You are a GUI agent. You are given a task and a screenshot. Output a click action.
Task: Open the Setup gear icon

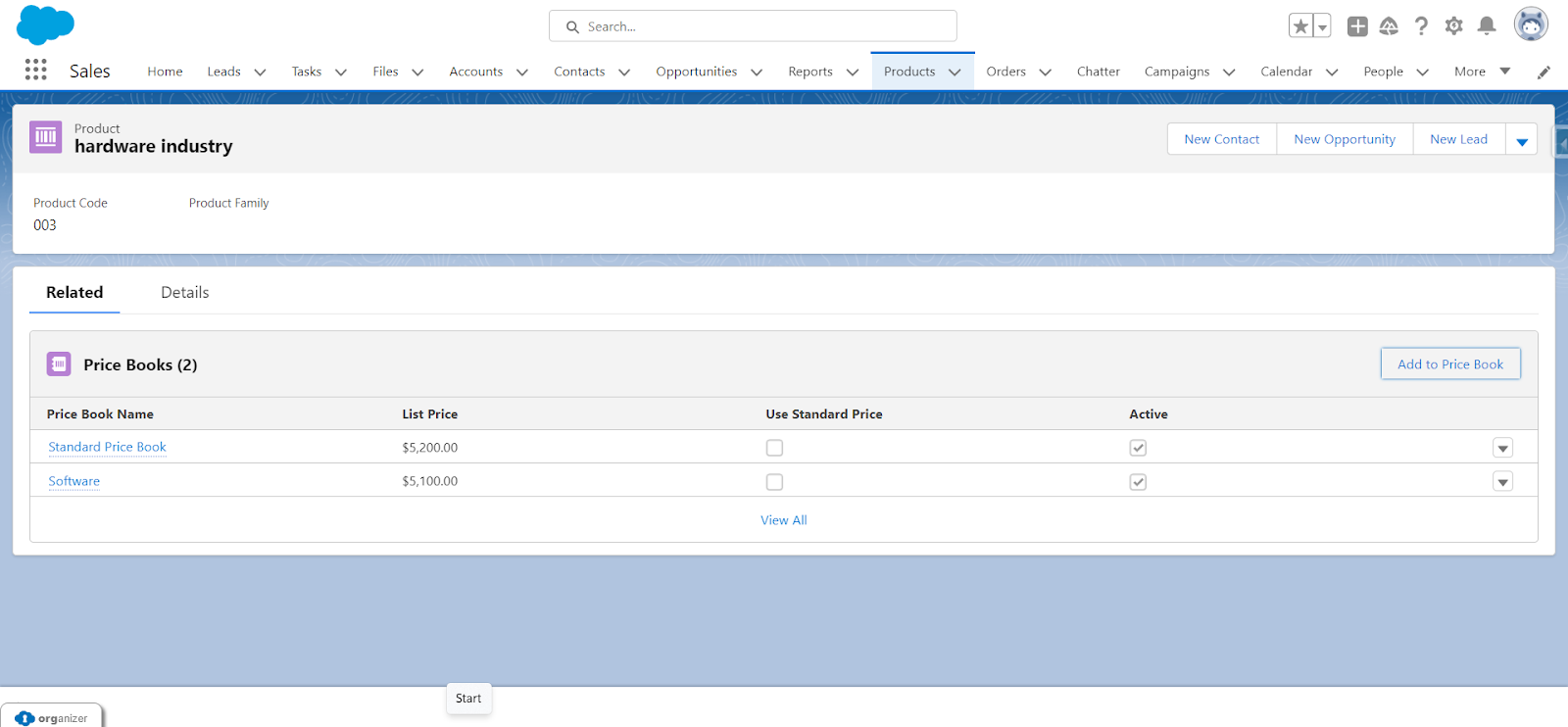click(1453, 26)
